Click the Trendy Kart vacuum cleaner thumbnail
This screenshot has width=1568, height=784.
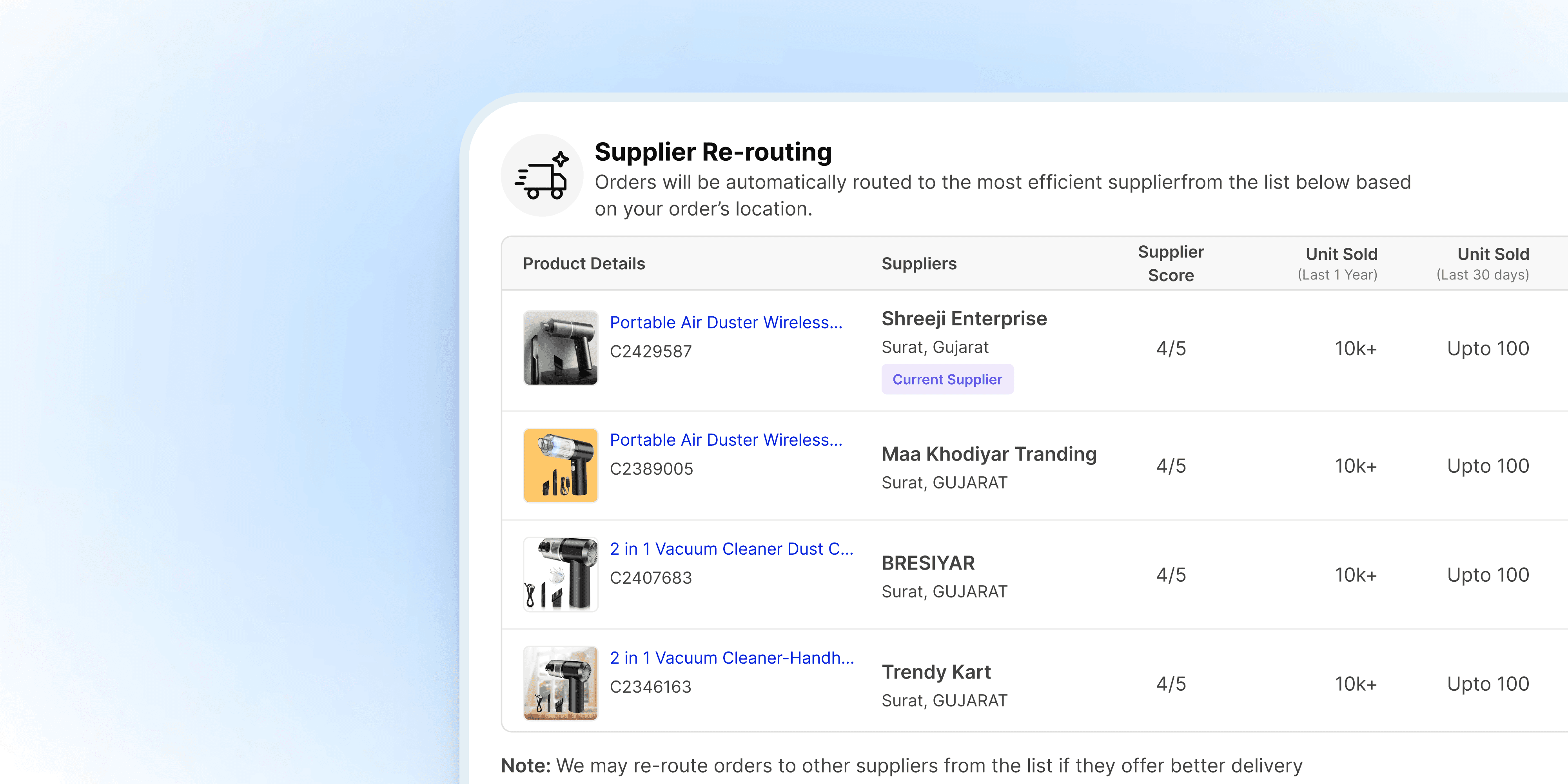tap(561, 683)
